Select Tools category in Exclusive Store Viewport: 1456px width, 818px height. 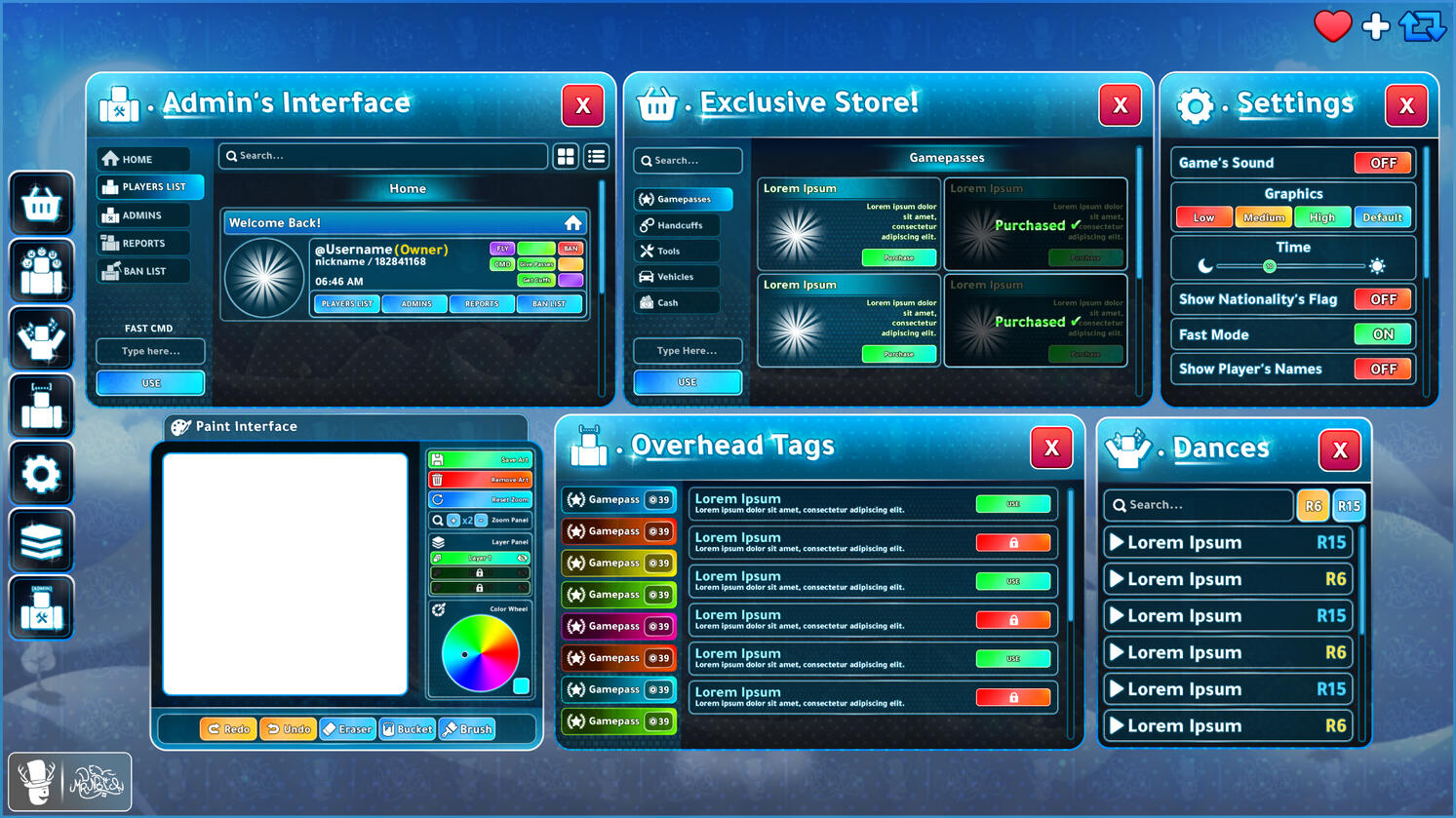(678, 251)
